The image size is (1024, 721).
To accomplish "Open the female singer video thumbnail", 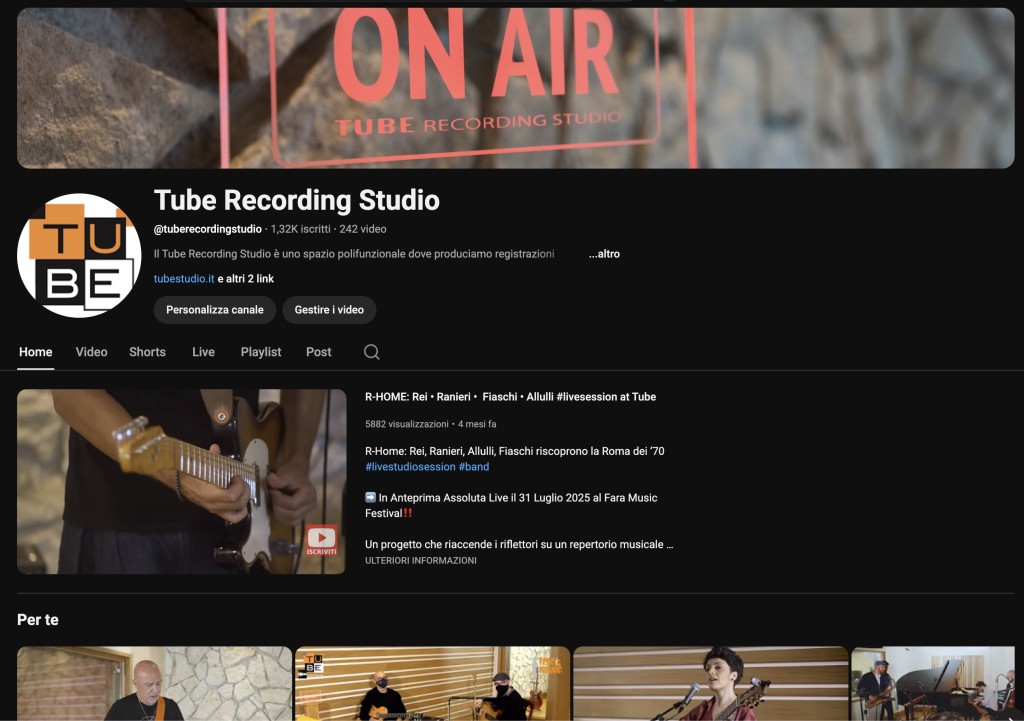I will (710, 684).
